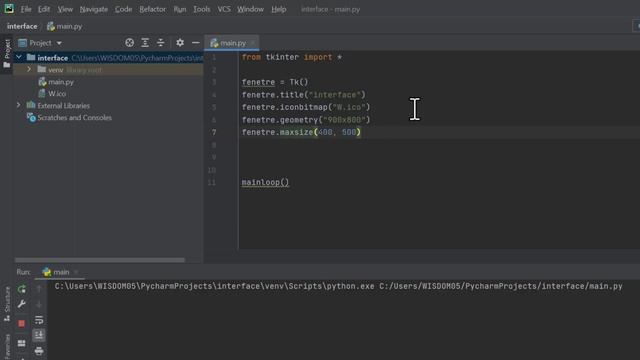Click the fenetre.geometry line of code

(x=306, y=120)
